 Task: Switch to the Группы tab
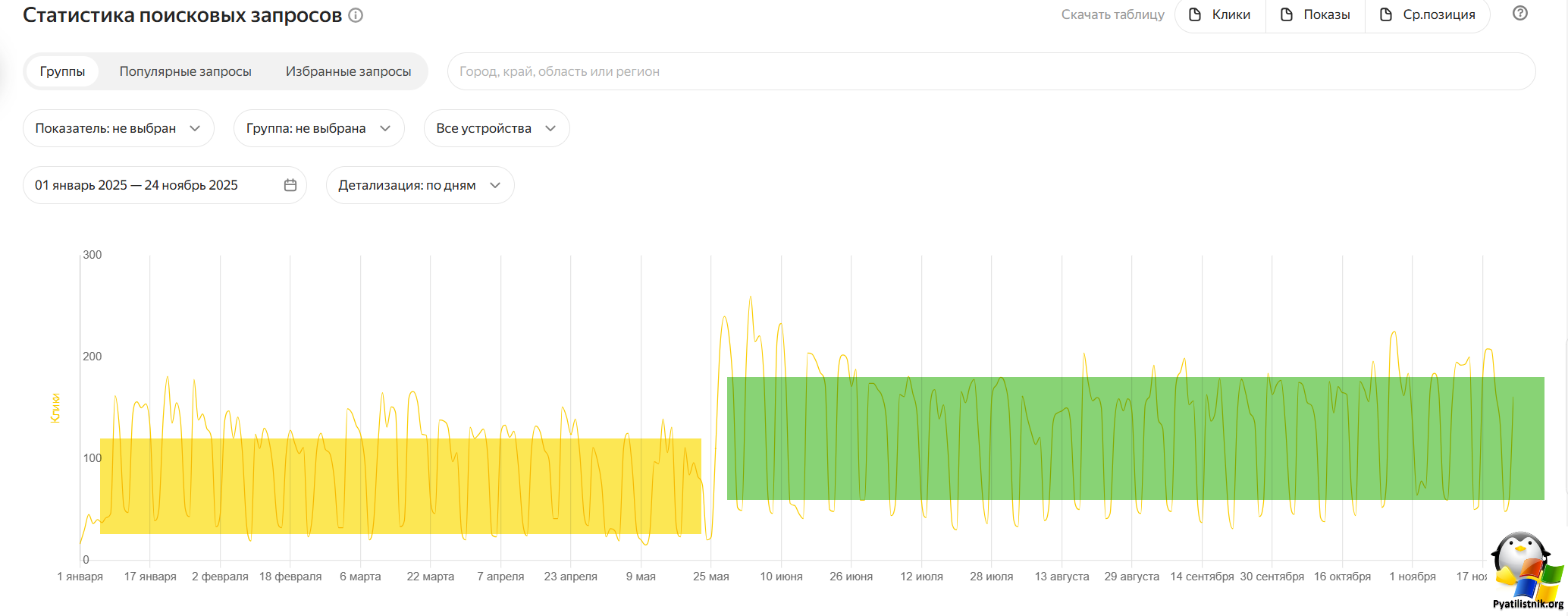(x=62, y=71)
